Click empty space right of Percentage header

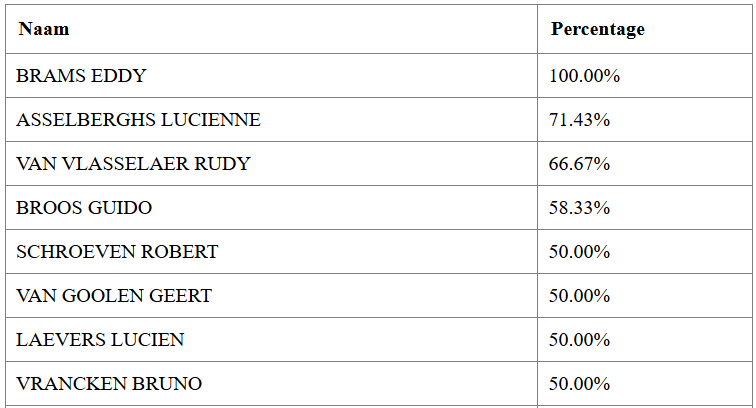[x=698, y=29]
